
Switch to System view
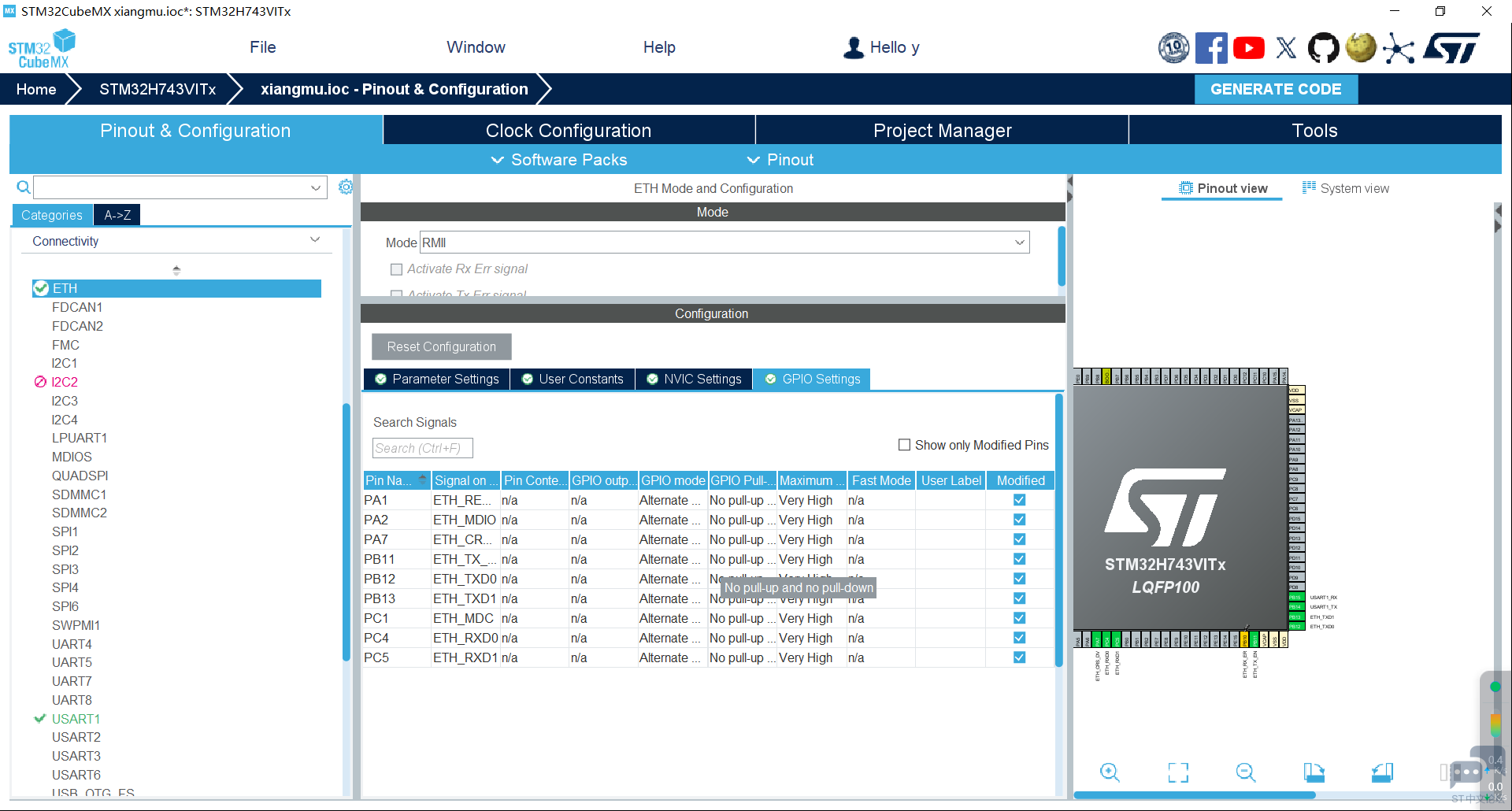pos(1345,188)
